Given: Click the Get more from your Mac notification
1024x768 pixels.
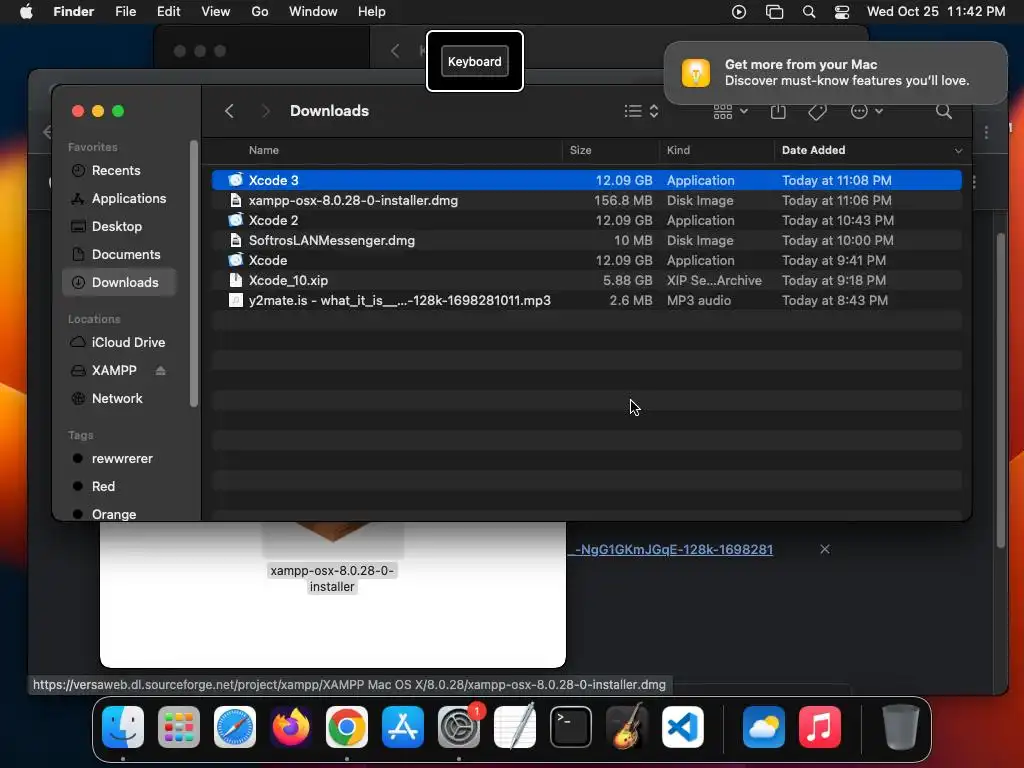Looking at the screenshot, I should click(835, 72).
